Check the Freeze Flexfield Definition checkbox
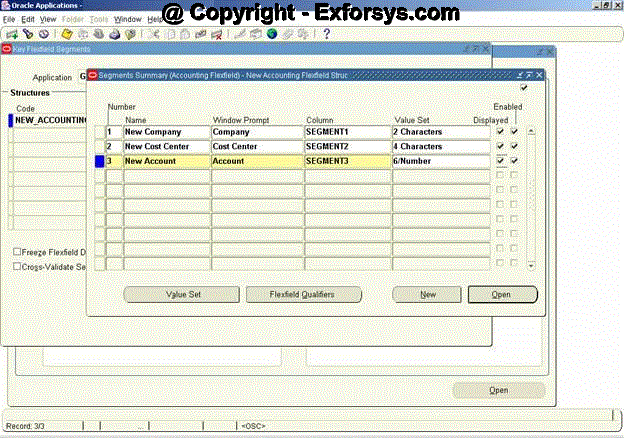The height and width of the screenshot is (438, 624). click(x=18, y=252)
